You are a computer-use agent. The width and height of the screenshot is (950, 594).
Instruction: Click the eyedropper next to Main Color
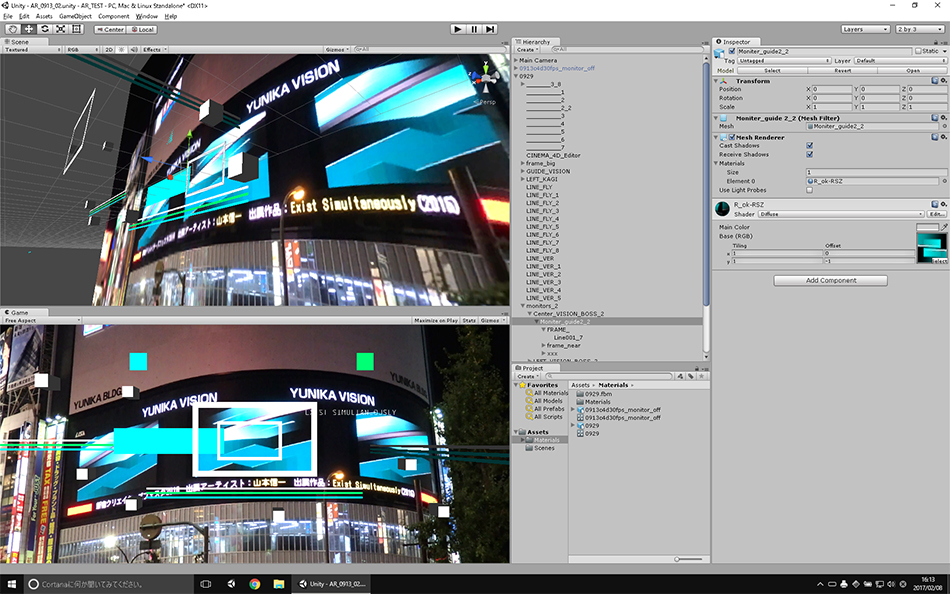[x=943, y=227]
